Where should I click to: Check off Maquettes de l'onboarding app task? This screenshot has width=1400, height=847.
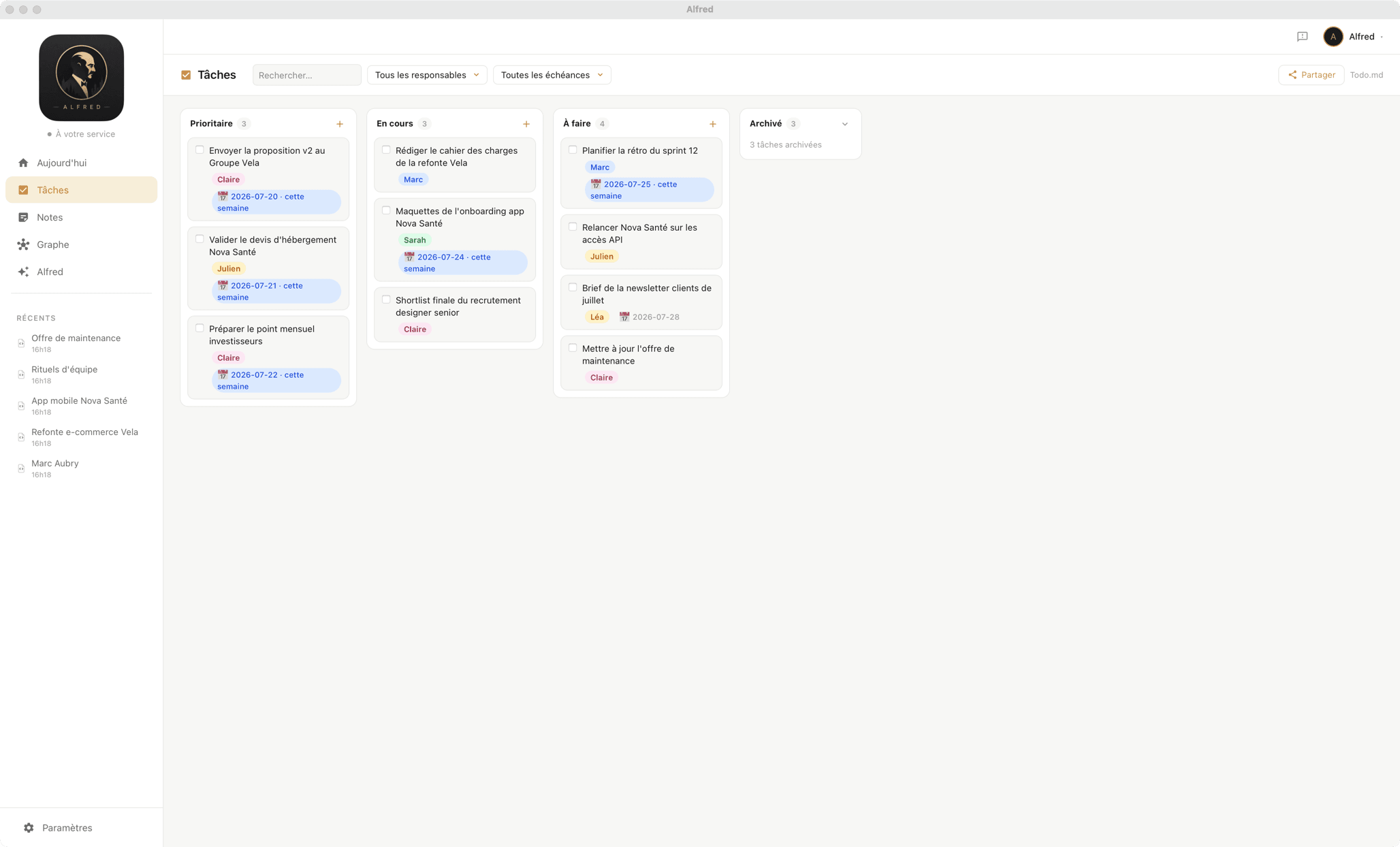coord(386,210)
